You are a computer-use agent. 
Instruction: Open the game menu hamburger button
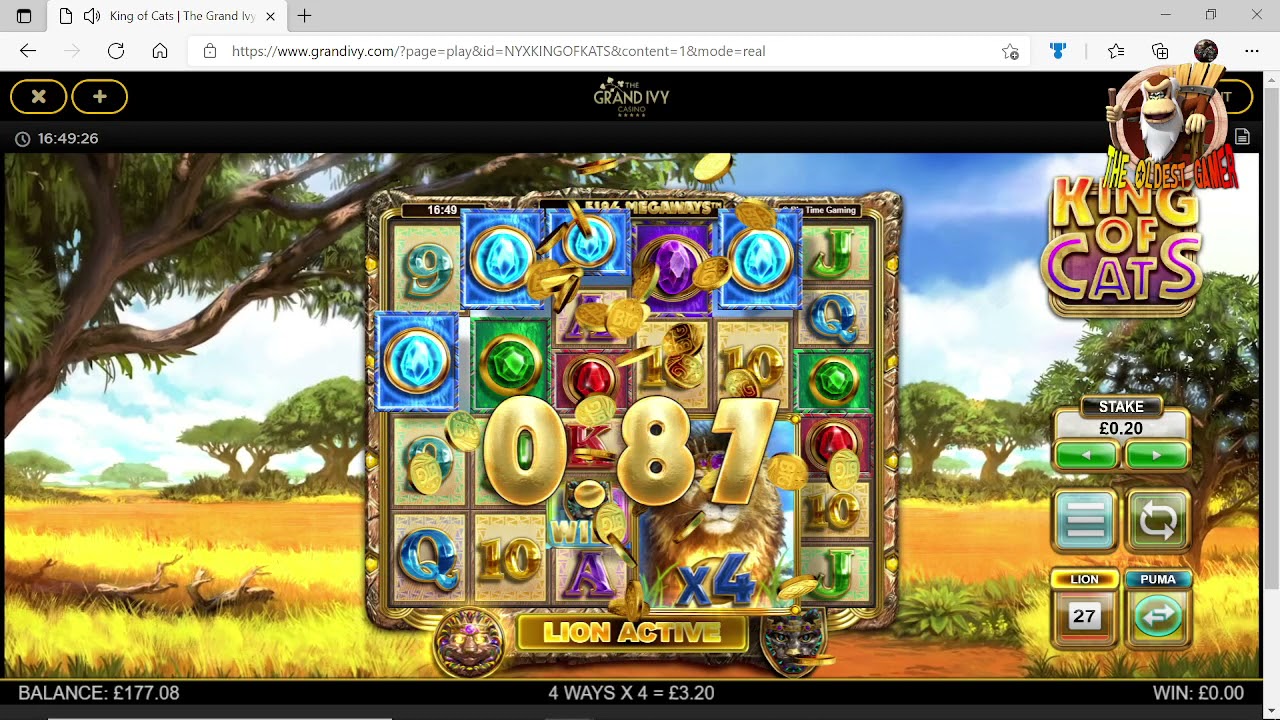point(1085,521)
